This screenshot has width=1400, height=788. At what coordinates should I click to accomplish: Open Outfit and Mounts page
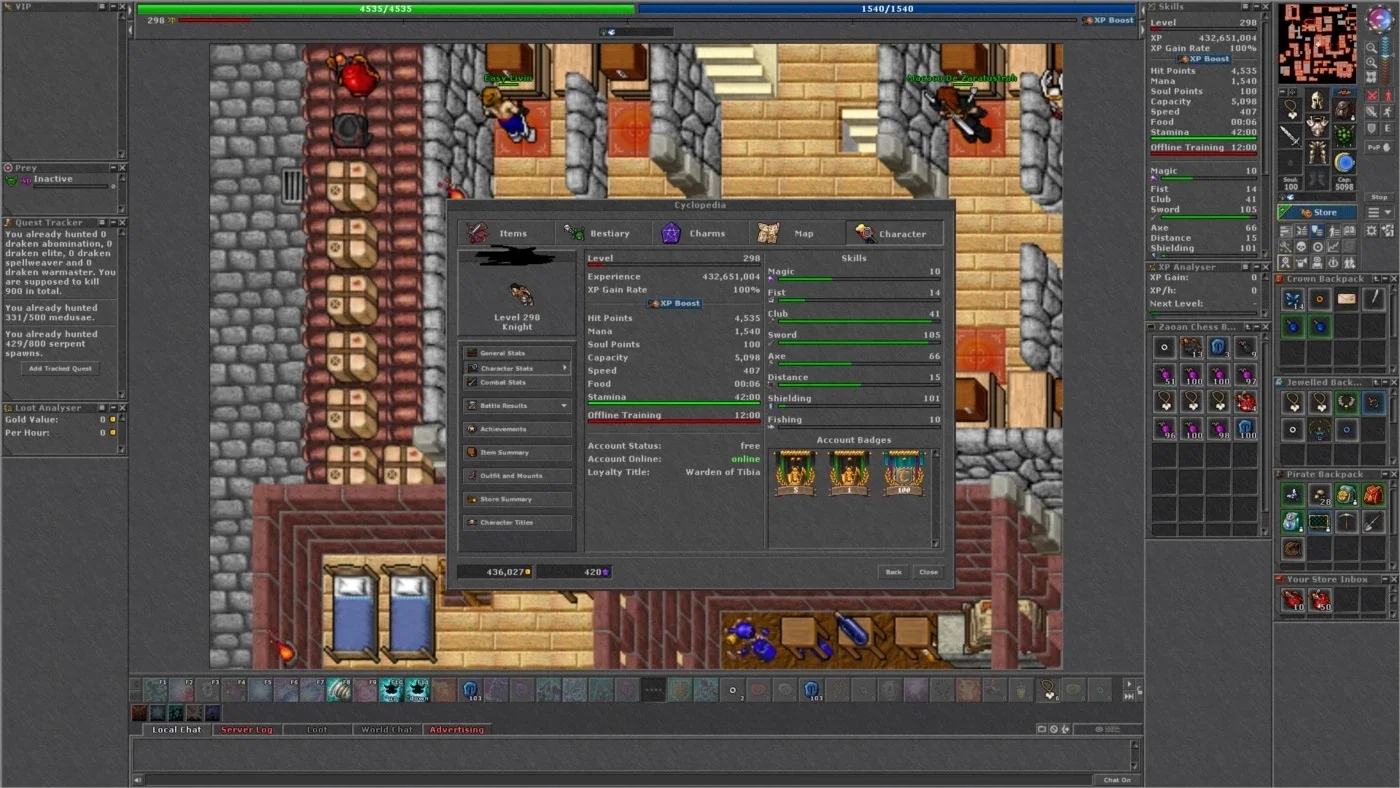coord(517,476)
